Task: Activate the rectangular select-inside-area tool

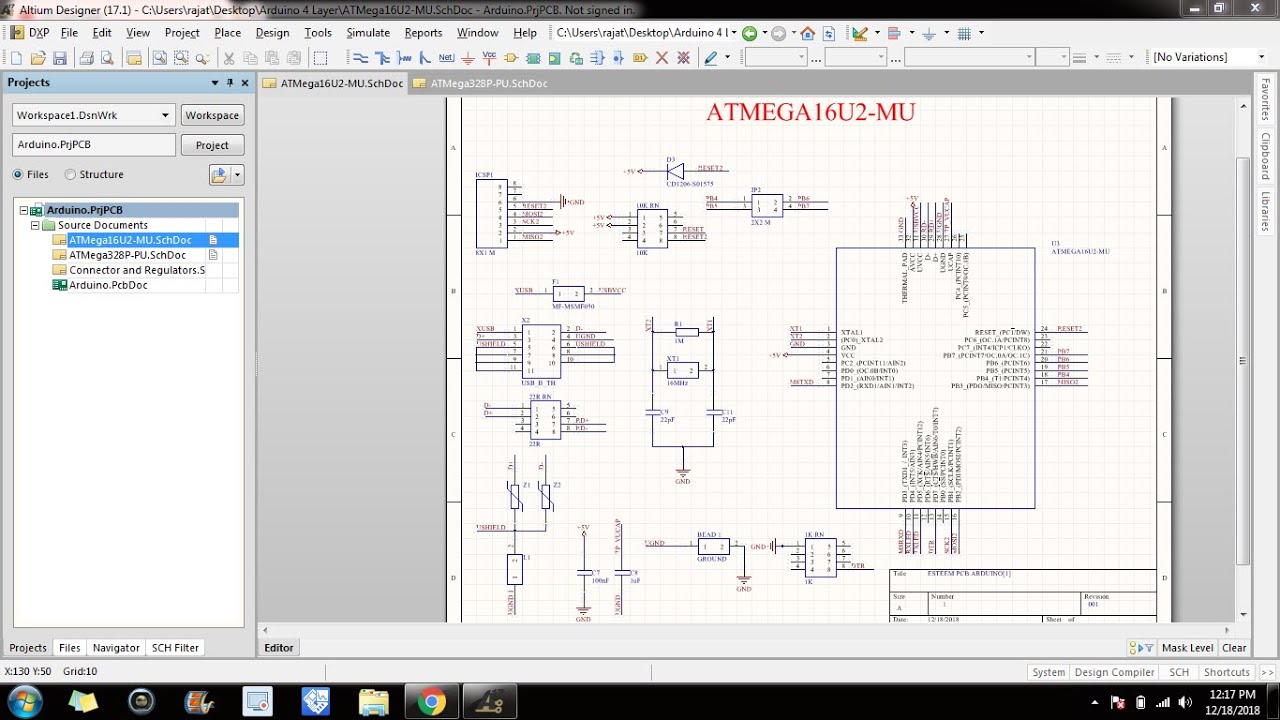Action: tap(320, 58)
